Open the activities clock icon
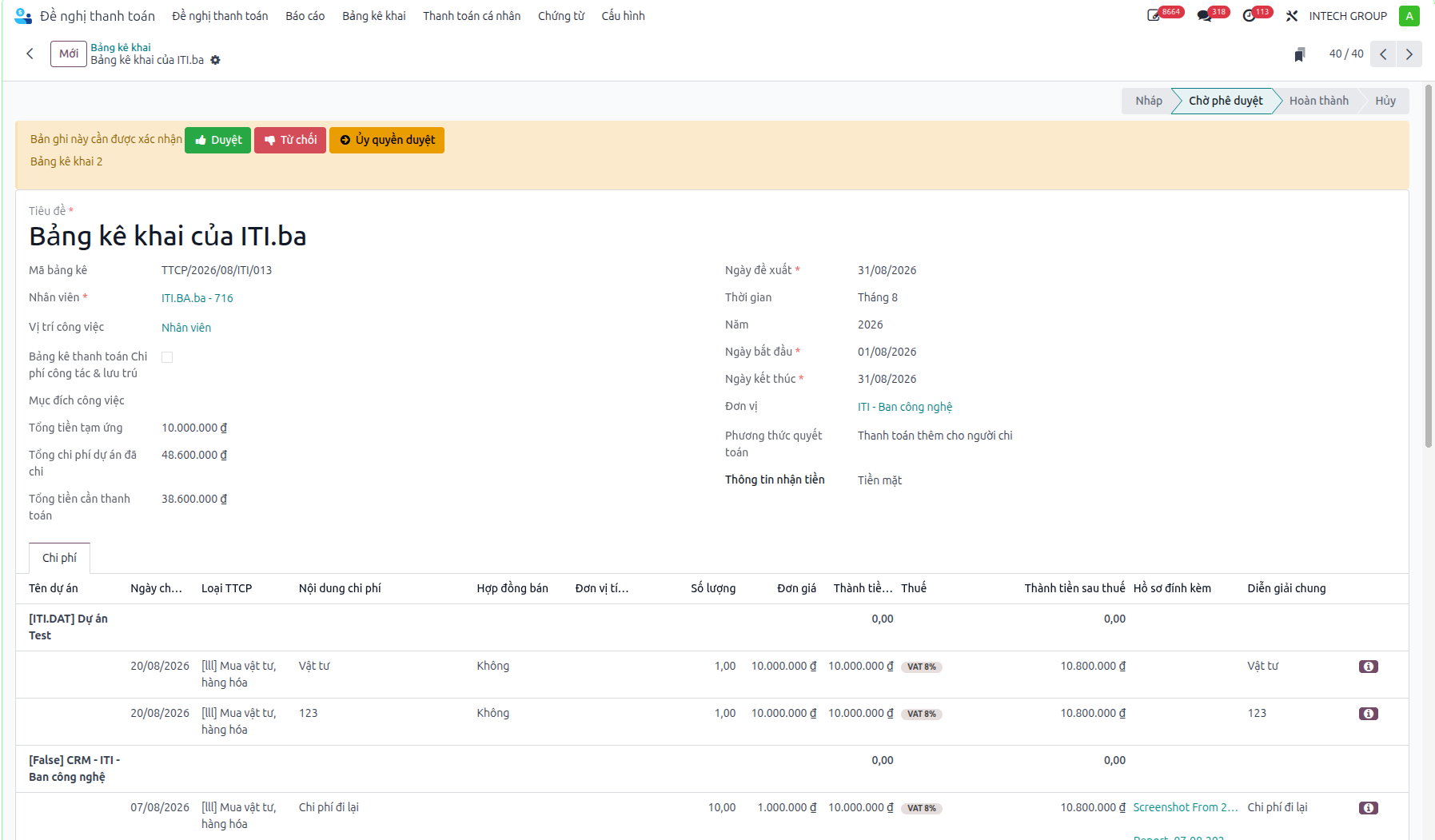The height and width of the screenshot is (840, 1435). [x=1249, y=16]
